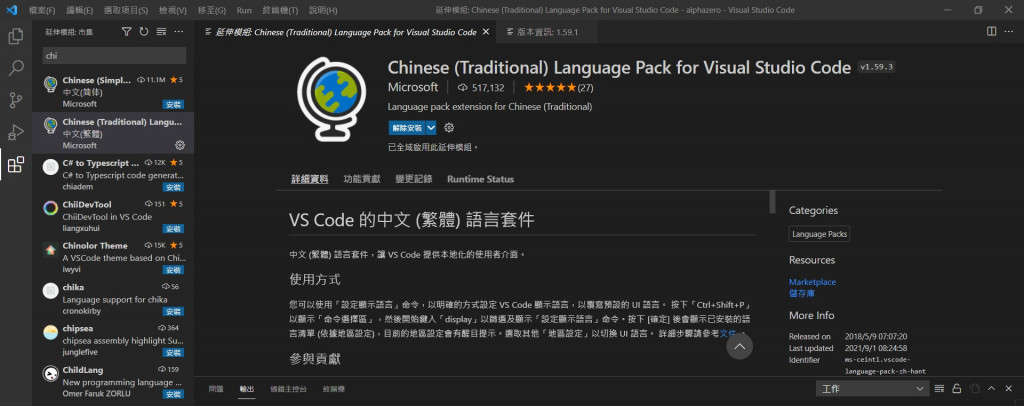Install the C# to Typescript extension
The image size is (1024, 406).
[x=173, y=187]
